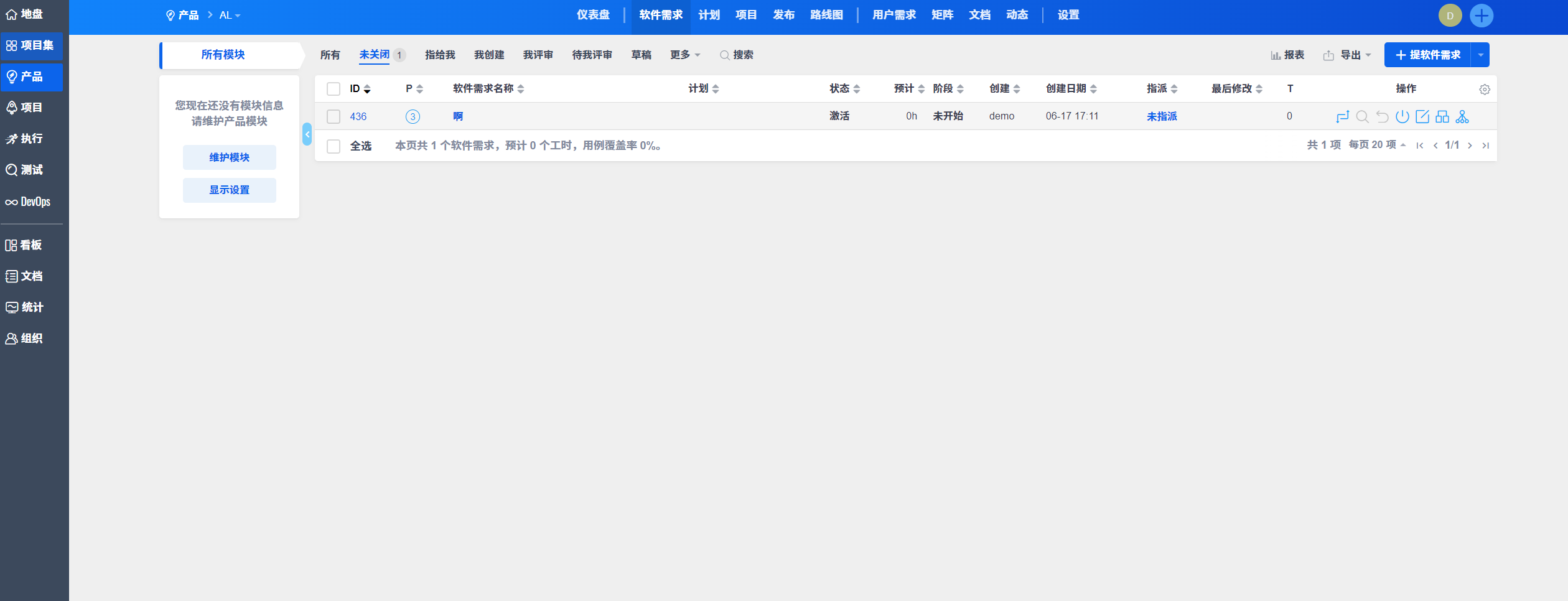1568x601 pixels.
Task: Click the power-shaped close icon for requirement 436
Action: click(1402, 116)
